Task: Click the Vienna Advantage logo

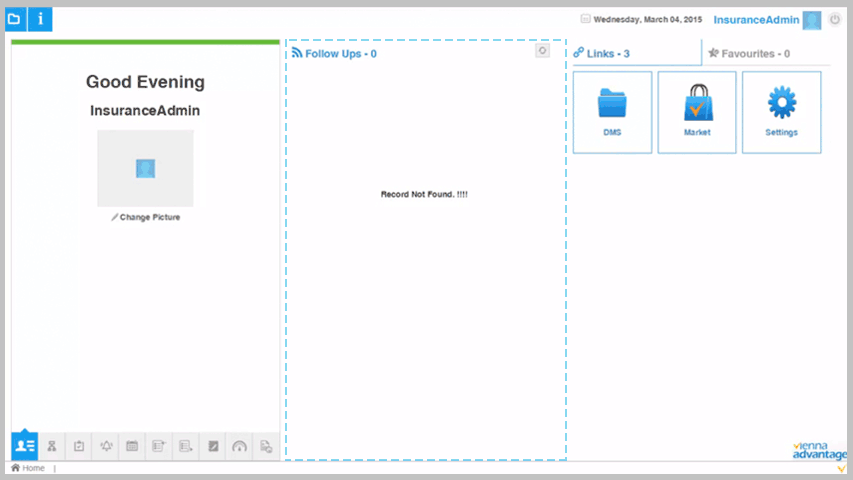Action: click(819, 451)
